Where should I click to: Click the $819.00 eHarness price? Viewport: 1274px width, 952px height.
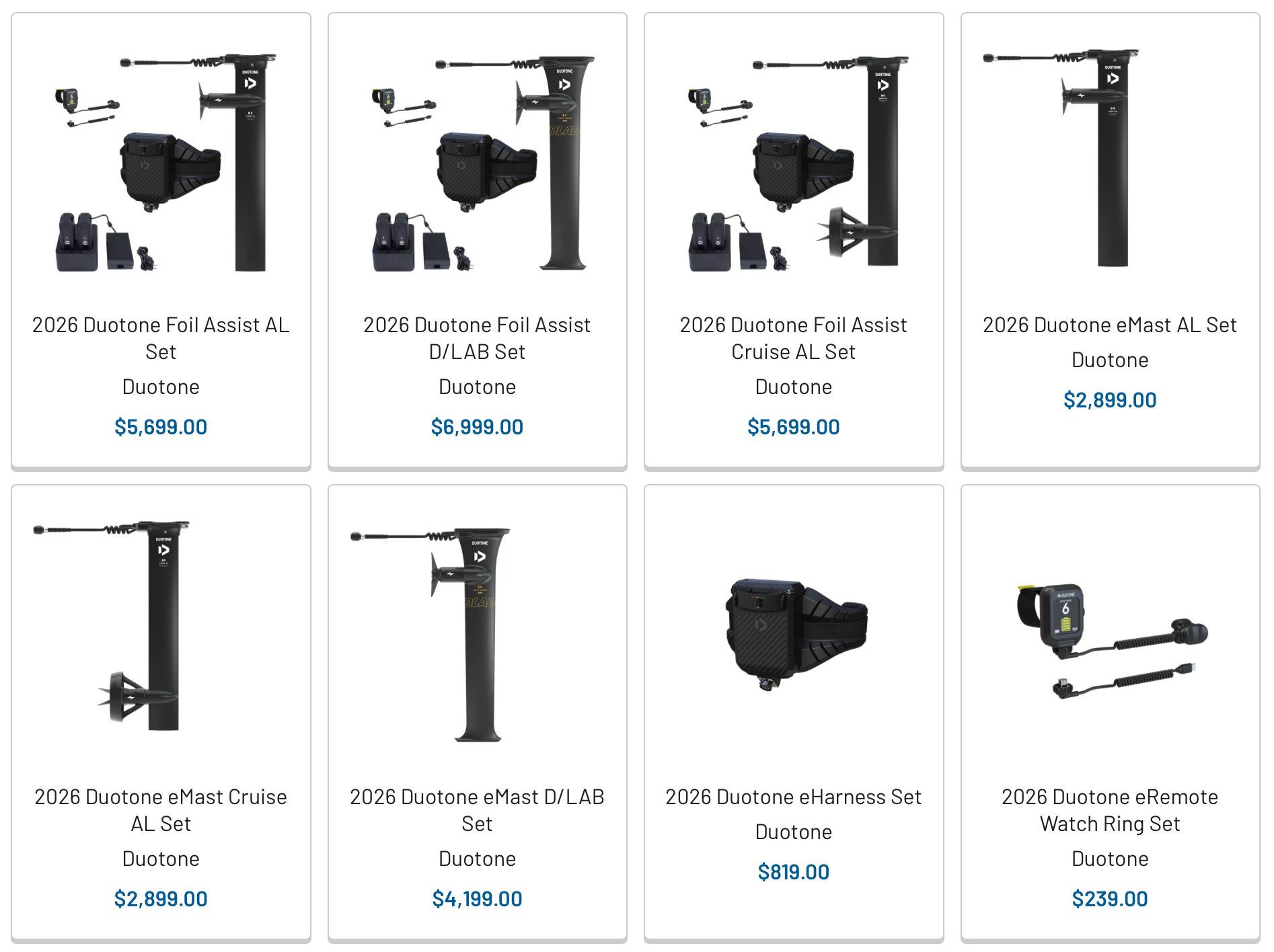(x=794, y=872)
